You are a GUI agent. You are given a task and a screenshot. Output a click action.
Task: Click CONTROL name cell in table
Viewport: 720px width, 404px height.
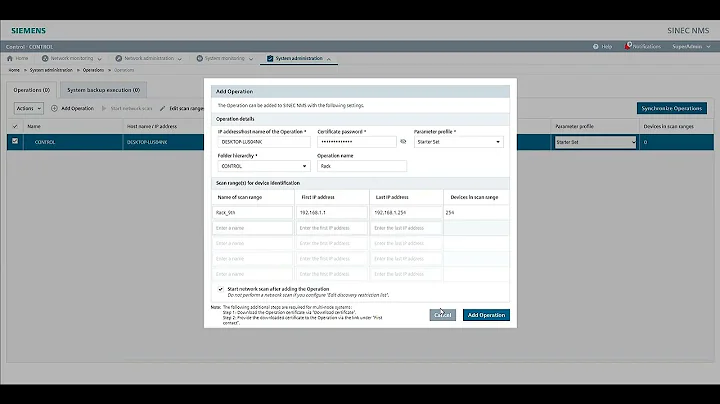[45, 142]
